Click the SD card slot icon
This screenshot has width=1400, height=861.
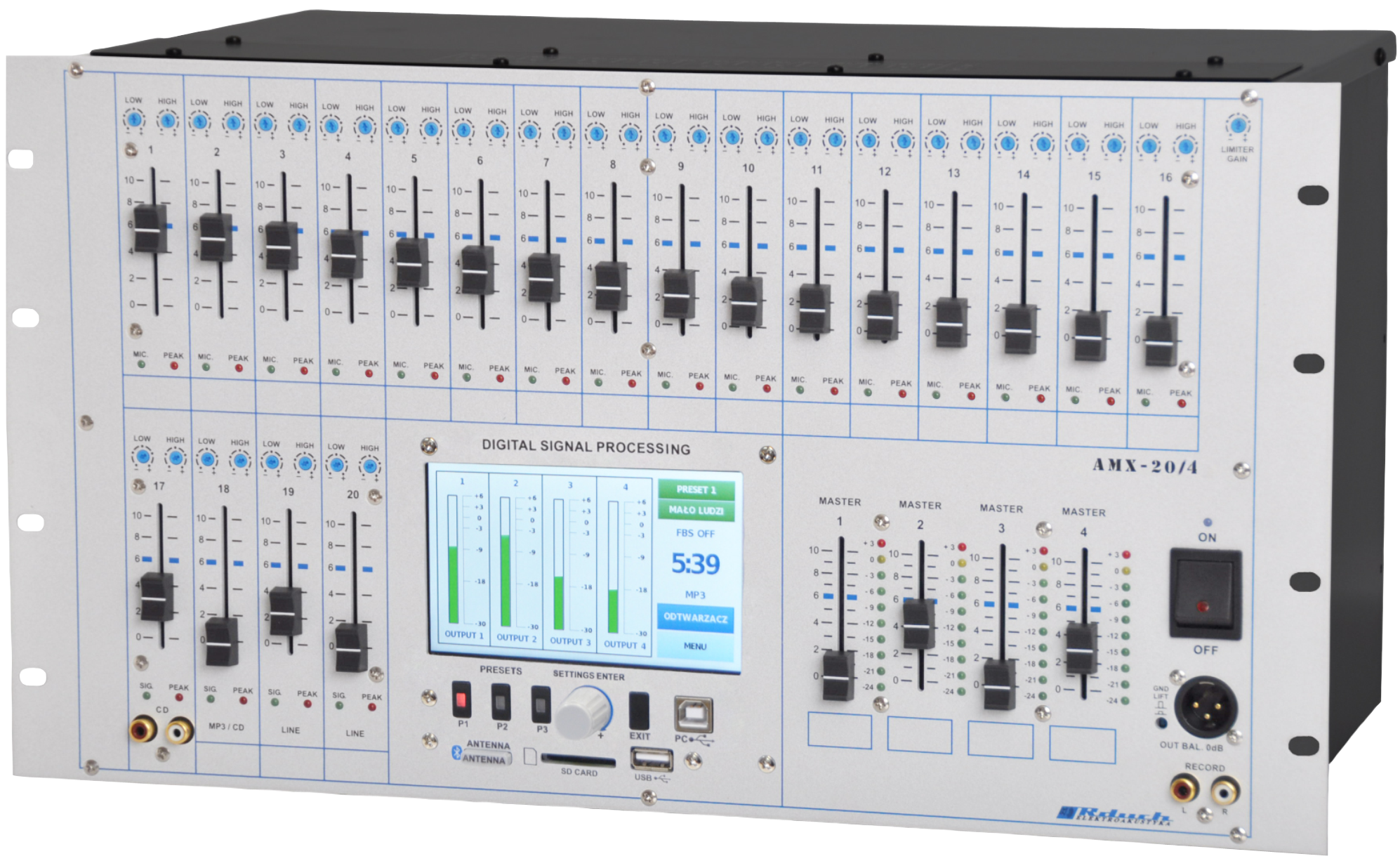(x=531, y=756)
